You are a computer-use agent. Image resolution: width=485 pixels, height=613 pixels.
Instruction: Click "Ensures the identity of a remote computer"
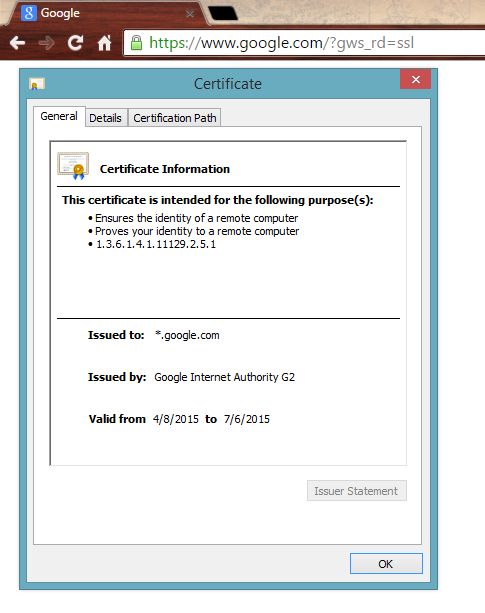pos(197,218)
